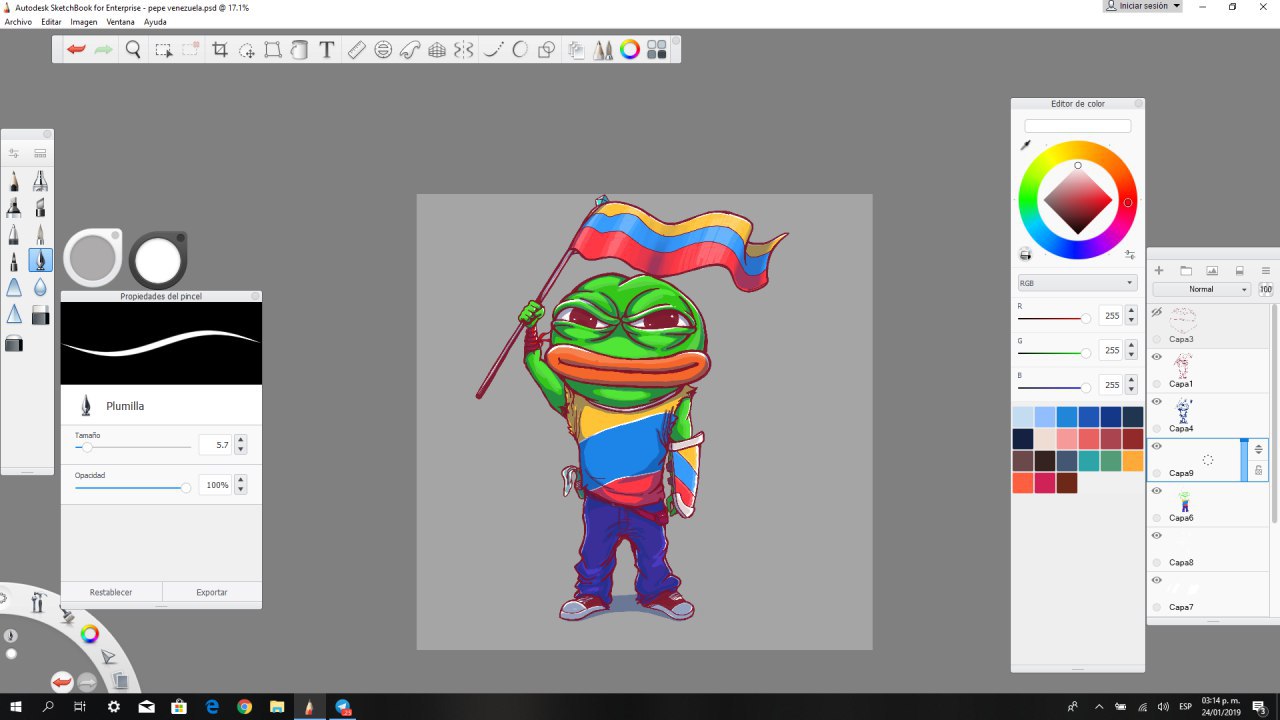
Task: Activate the French Curve tool
Action: tap(410, 49)
